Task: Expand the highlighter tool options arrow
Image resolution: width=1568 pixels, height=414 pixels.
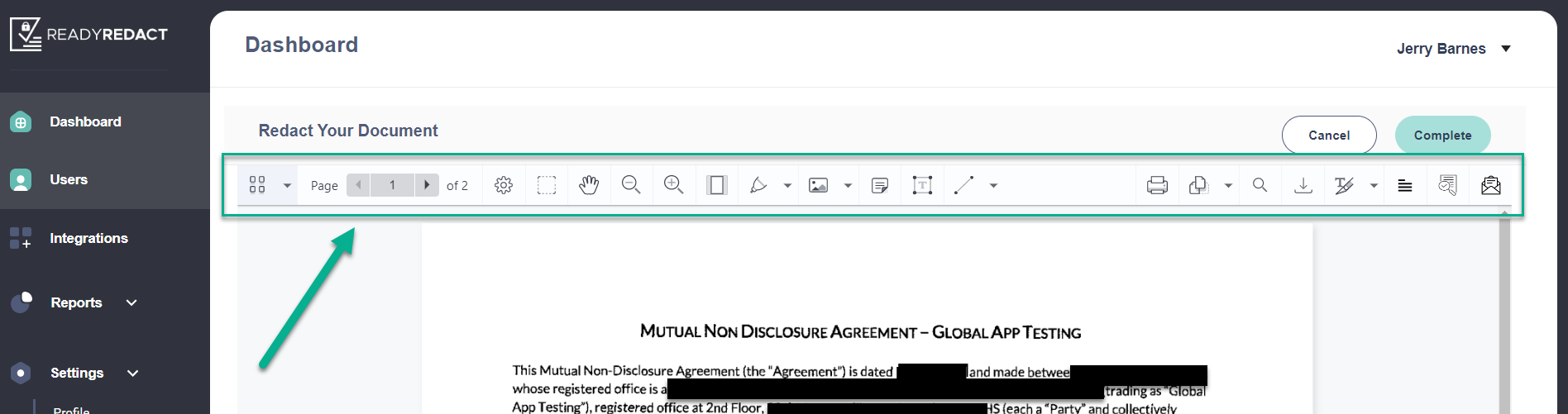Action: (x=787, y=185)
